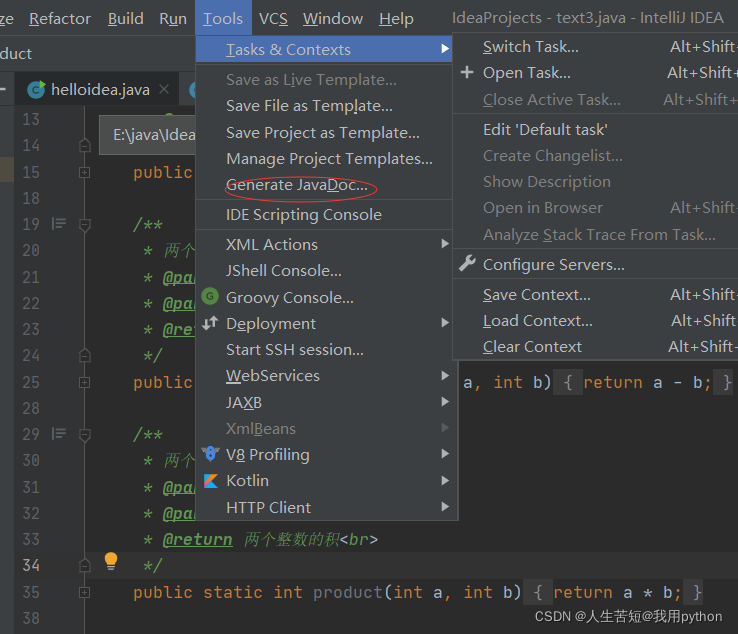Open the Build menu
This screenshot has height=634, width=738.
126,18
